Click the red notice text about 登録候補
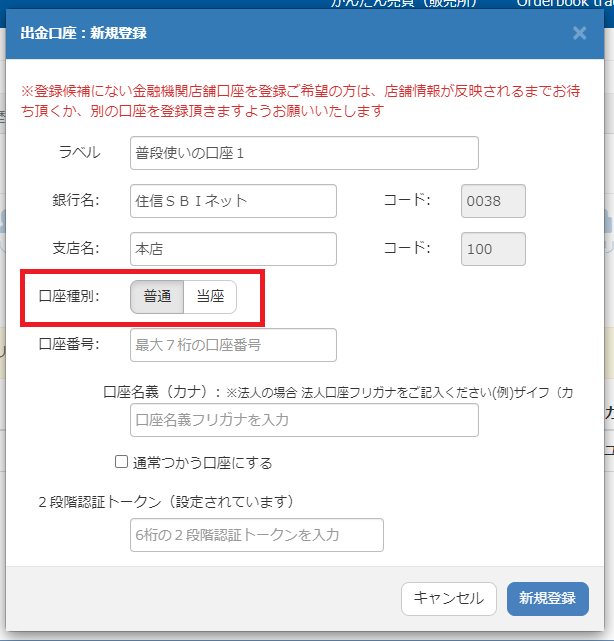Image resolution: width=614 pixels, height=641 pixels. (x=301, y=101)
